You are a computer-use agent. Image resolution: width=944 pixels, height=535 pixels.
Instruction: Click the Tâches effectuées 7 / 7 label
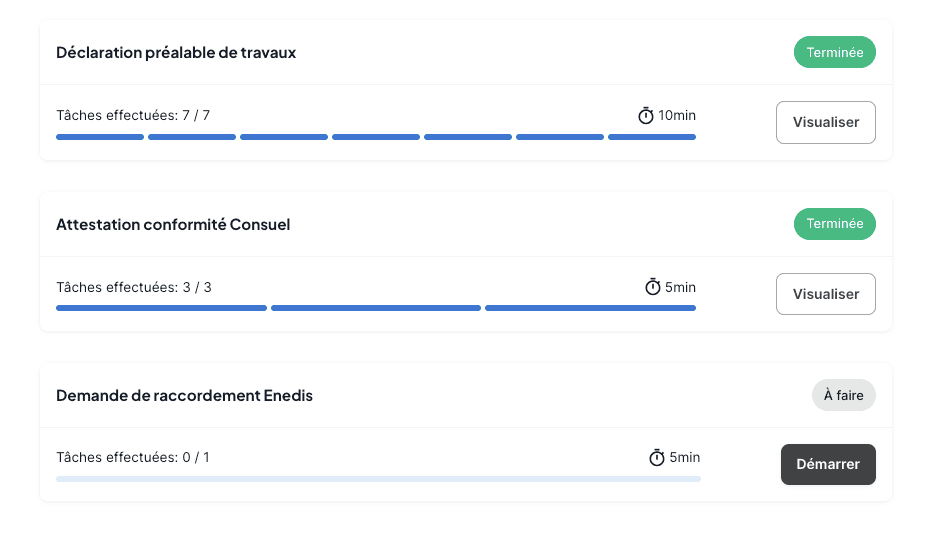coord(133,115)
